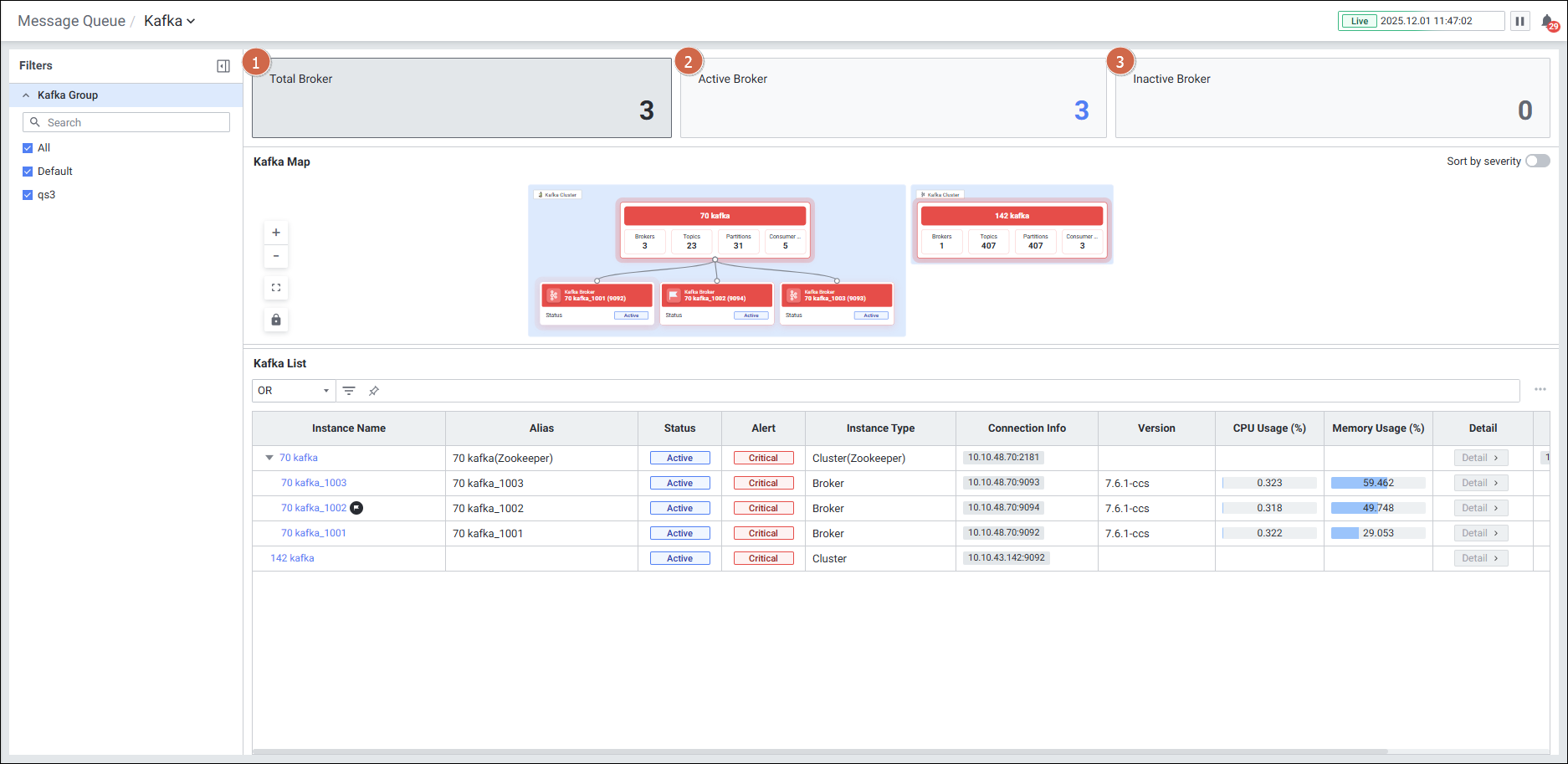Zoom in on the Kafka Map
Image resolution: width=1568 pixels, height=764 pixels.
tap(276, 233)
